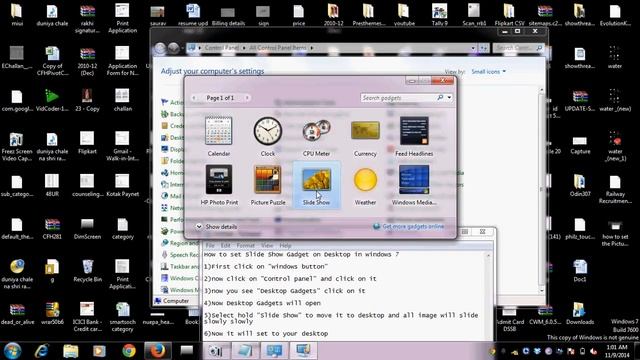The image size is (640, 360).
Task: Open Speech Recognition in Control Panel
Action: pos(180,255)
